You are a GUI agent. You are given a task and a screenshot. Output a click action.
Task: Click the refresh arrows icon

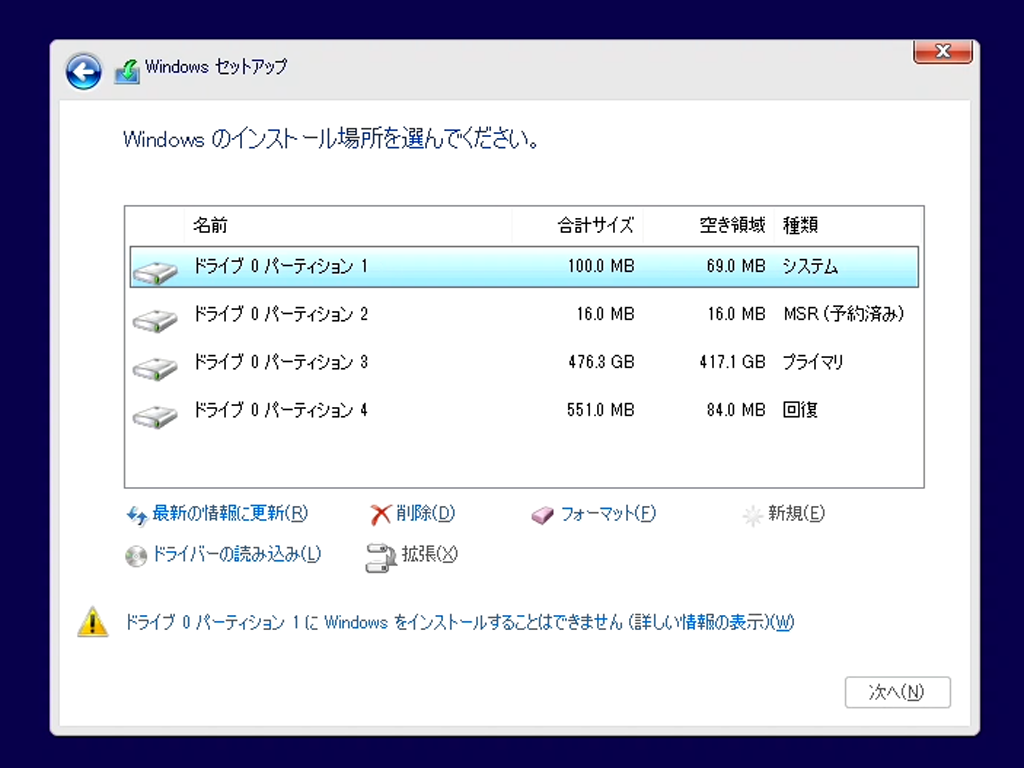[136, 515]
